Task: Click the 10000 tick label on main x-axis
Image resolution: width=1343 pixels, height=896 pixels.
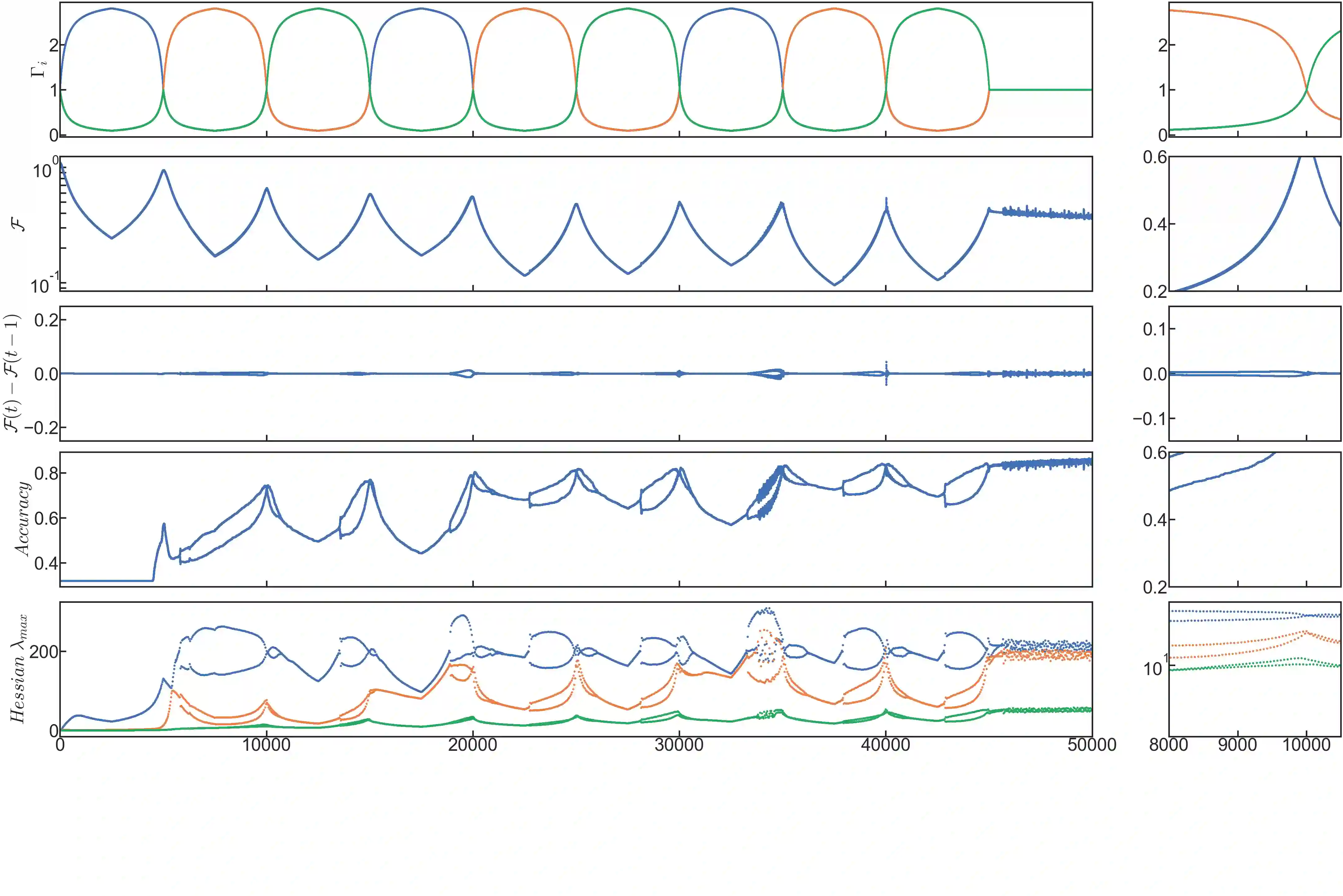Action: point(266,745)
